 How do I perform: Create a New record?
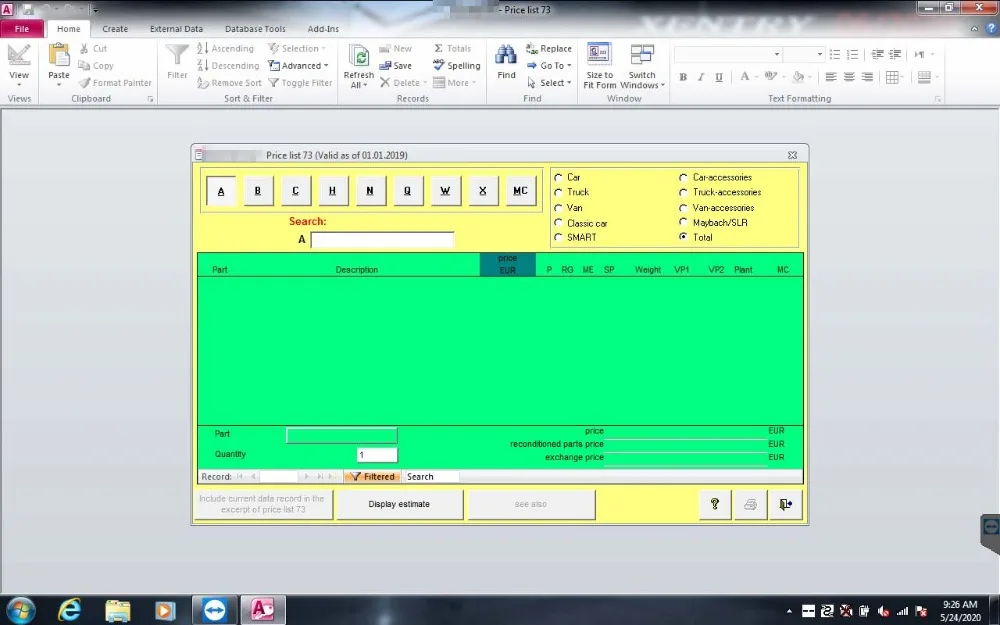coord(395,48)
